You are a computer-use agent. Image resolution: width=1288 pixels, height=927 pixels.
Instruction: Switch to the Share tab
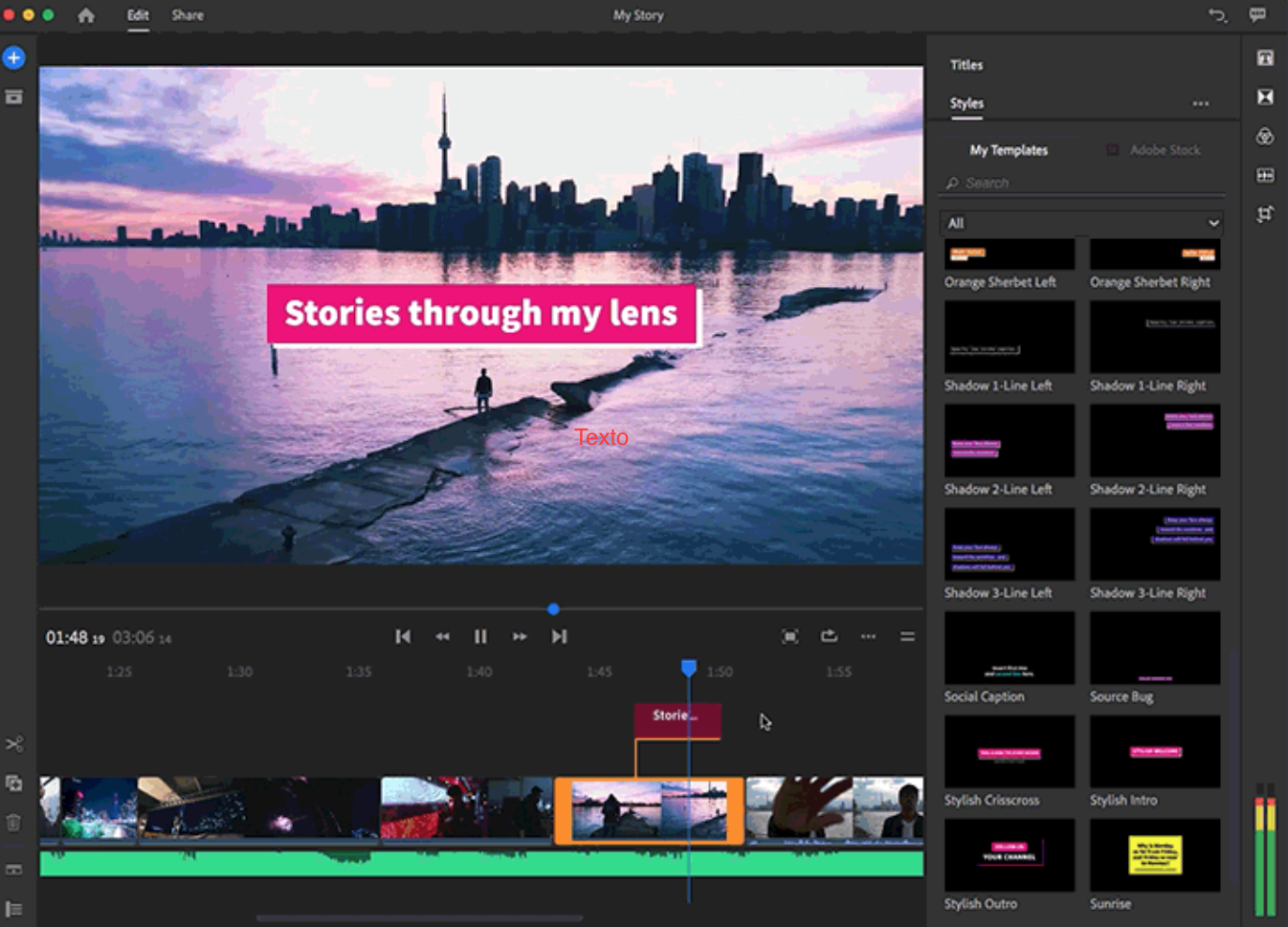point(187,15)
